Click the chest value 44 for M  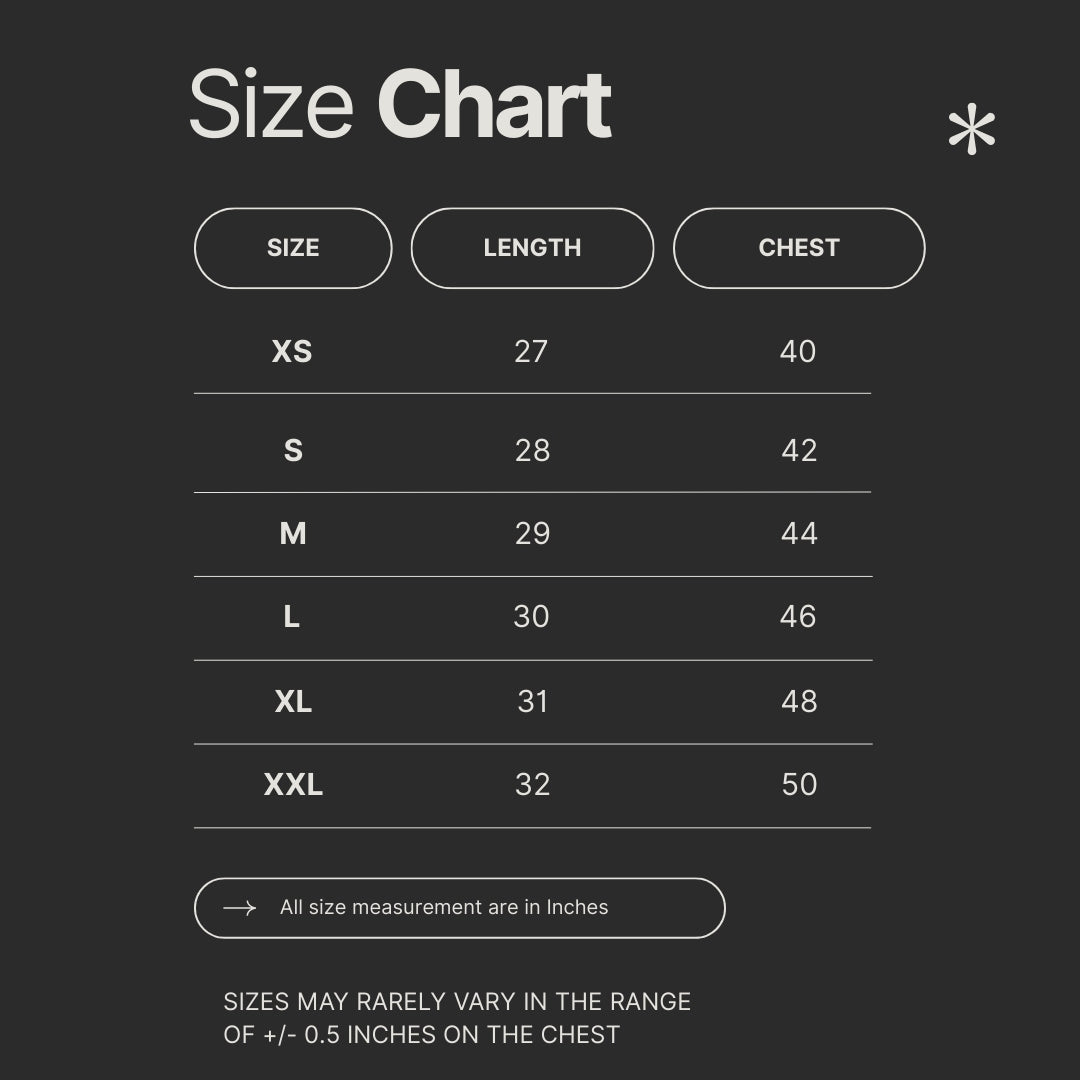pyautogui.click(x=799, y=534)
